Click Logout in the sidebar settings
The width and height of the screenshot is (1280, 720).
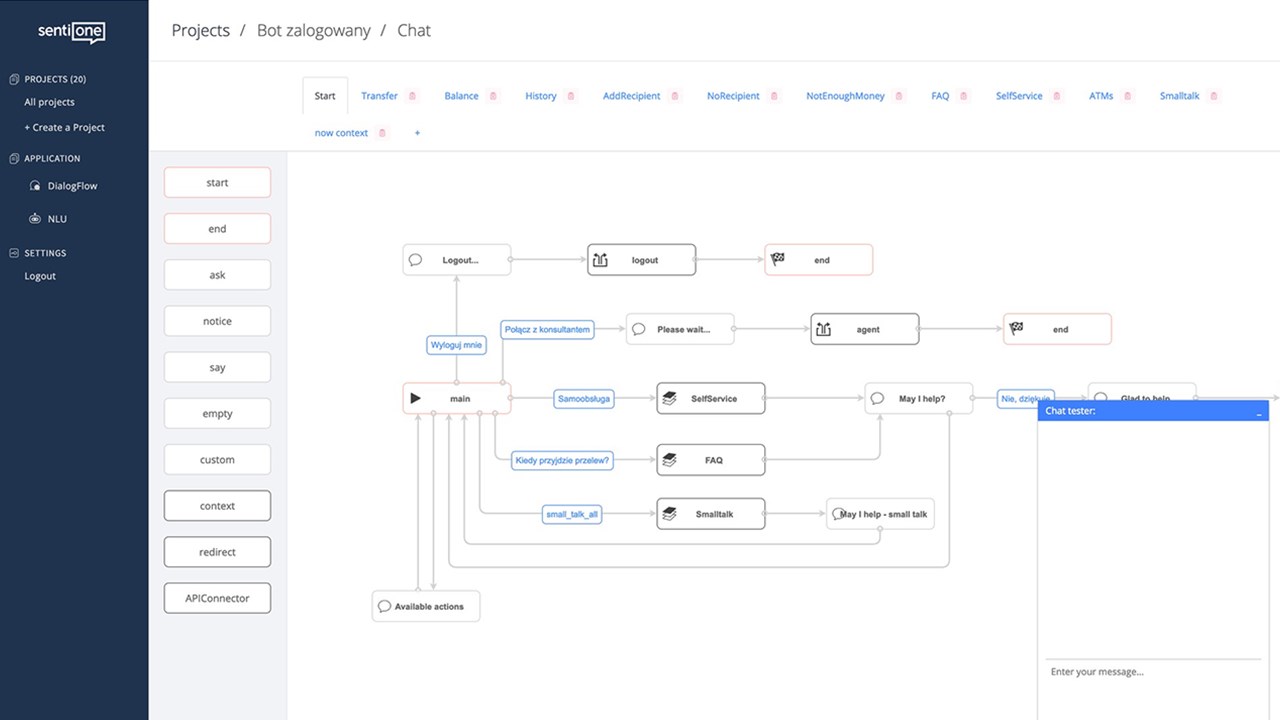tap(40, 276)
